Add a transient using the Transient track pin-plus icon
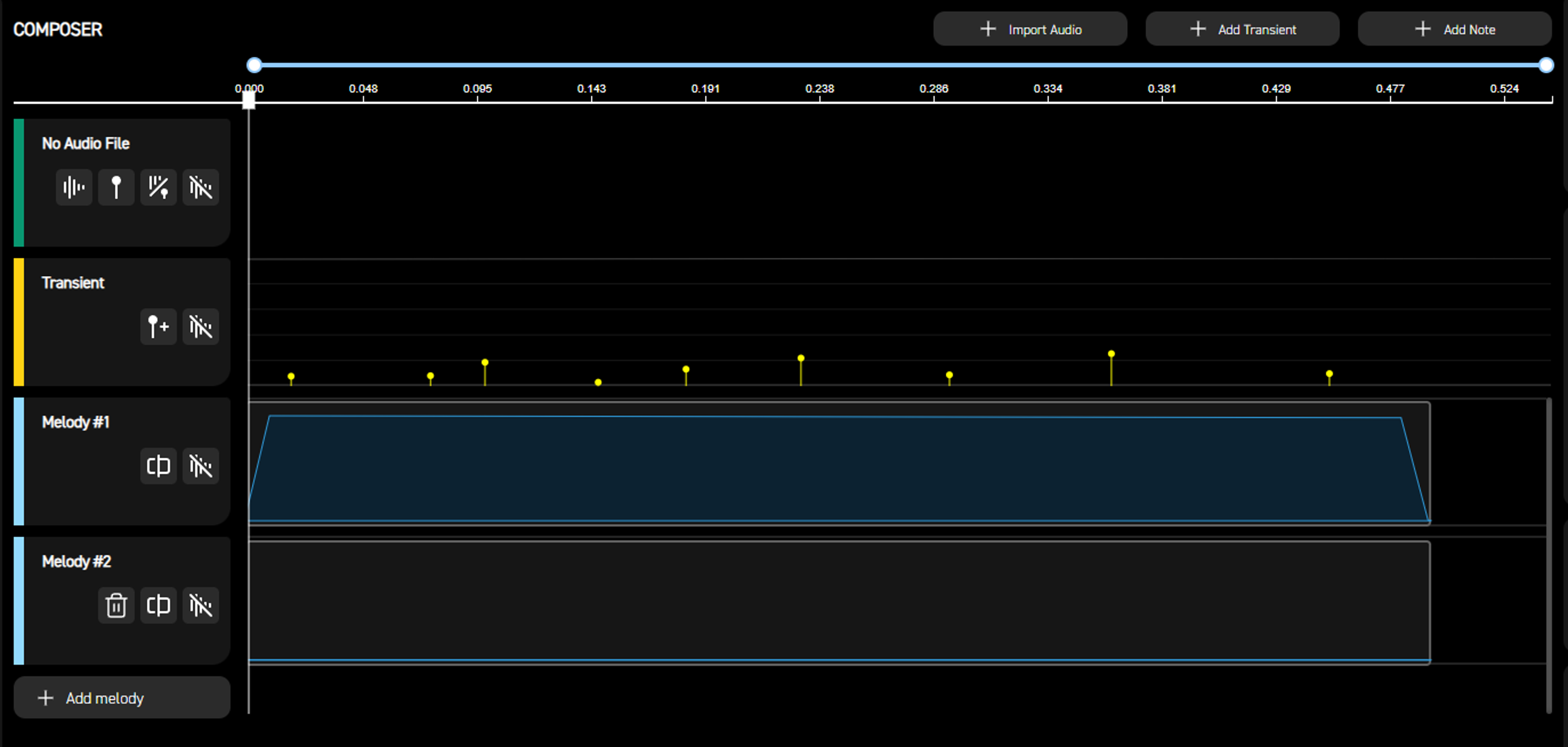 158,327
